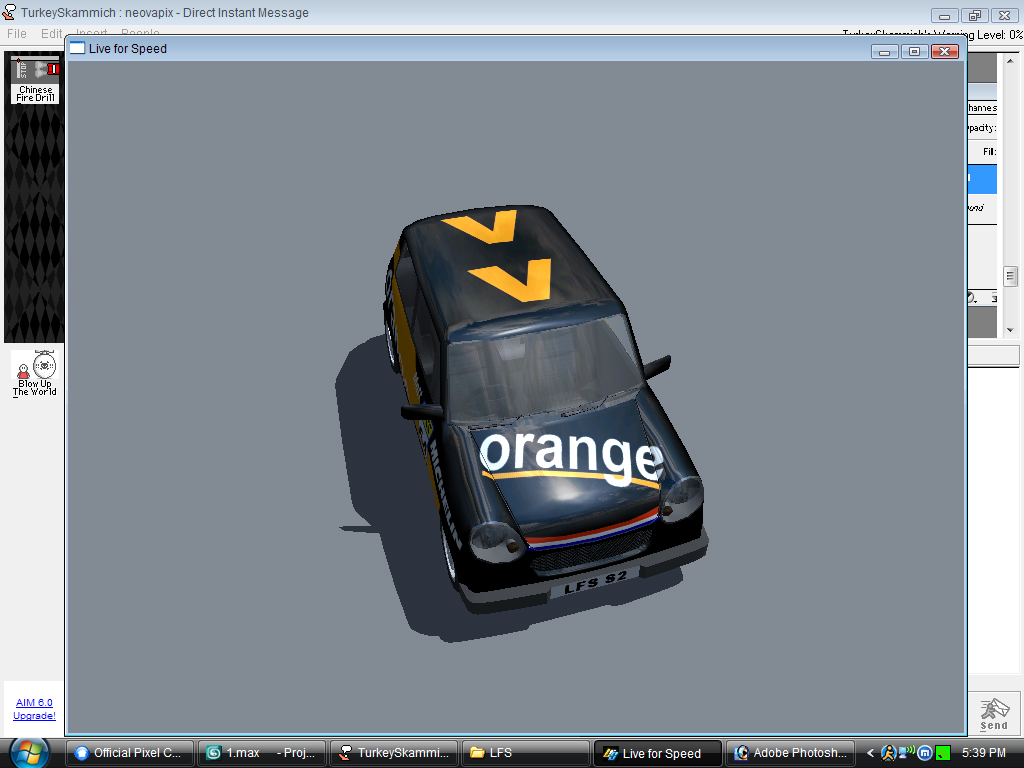Minimize the AIM Direct Instant Message window

coord(944,16)
